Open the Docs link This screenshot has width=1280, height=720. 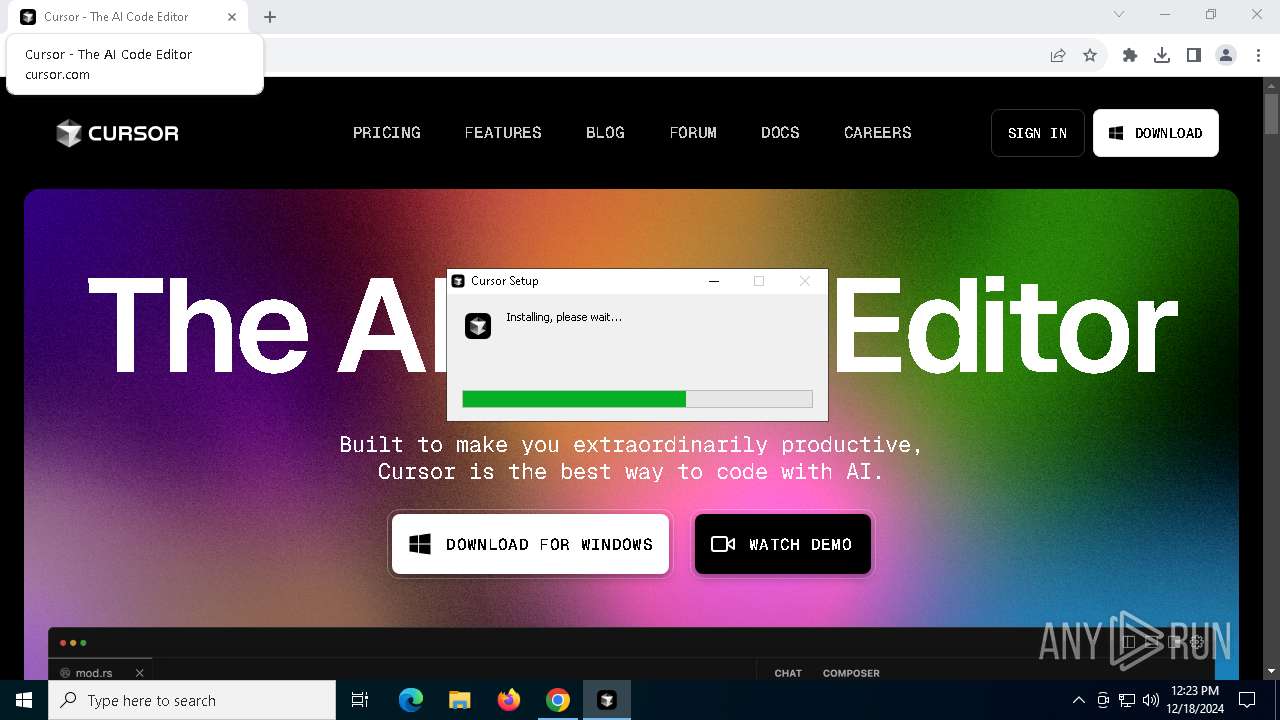(x=780, y=133)
